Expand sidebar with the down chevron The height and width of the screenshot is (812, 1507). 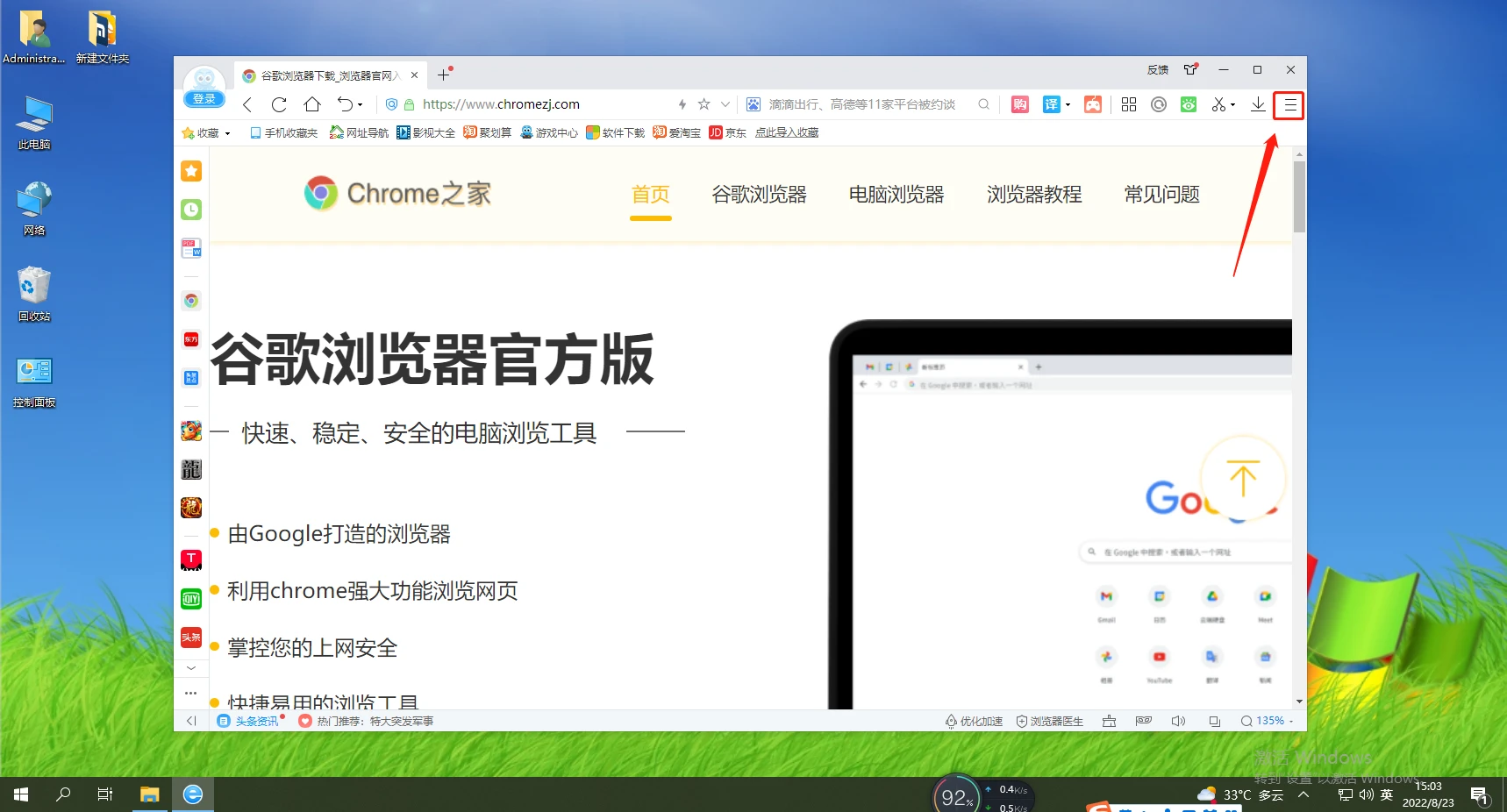191,668
